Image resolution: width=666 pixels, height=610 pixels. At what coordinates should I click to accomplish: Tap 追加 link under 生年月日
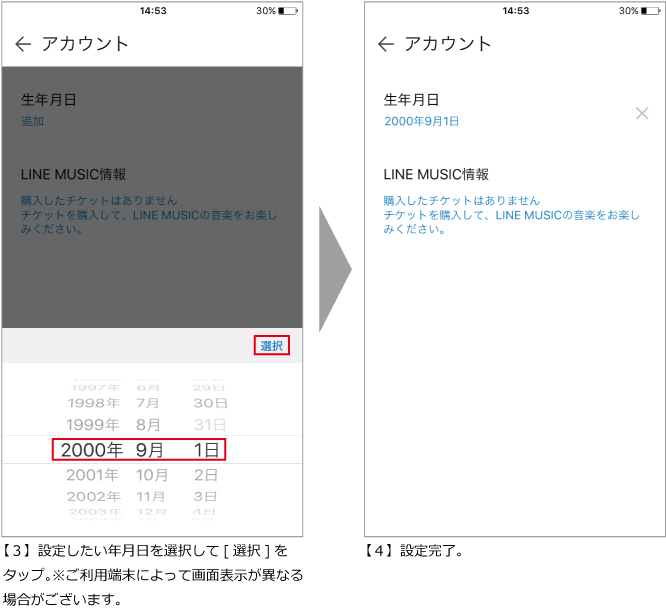click(x=32, y=121)
